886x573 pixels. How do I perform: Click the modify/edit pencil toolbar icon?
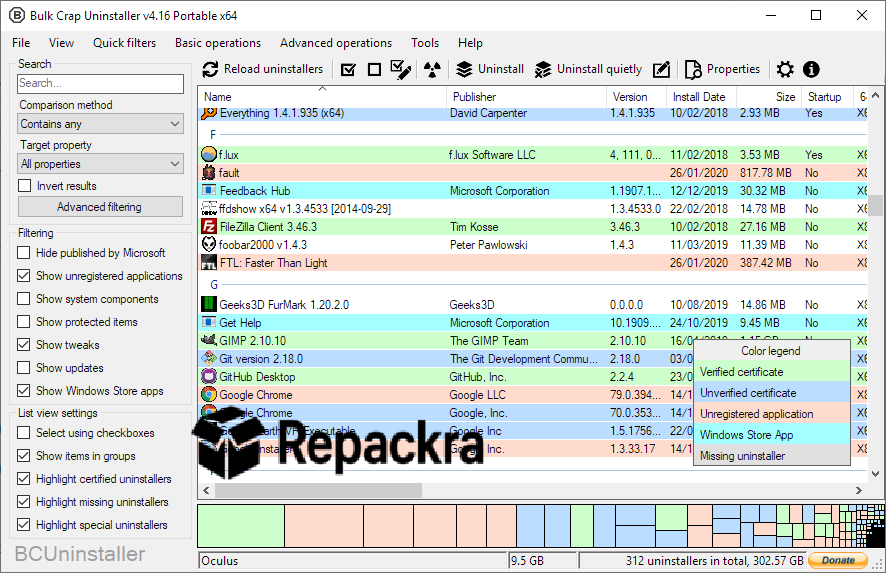[662, 70]
